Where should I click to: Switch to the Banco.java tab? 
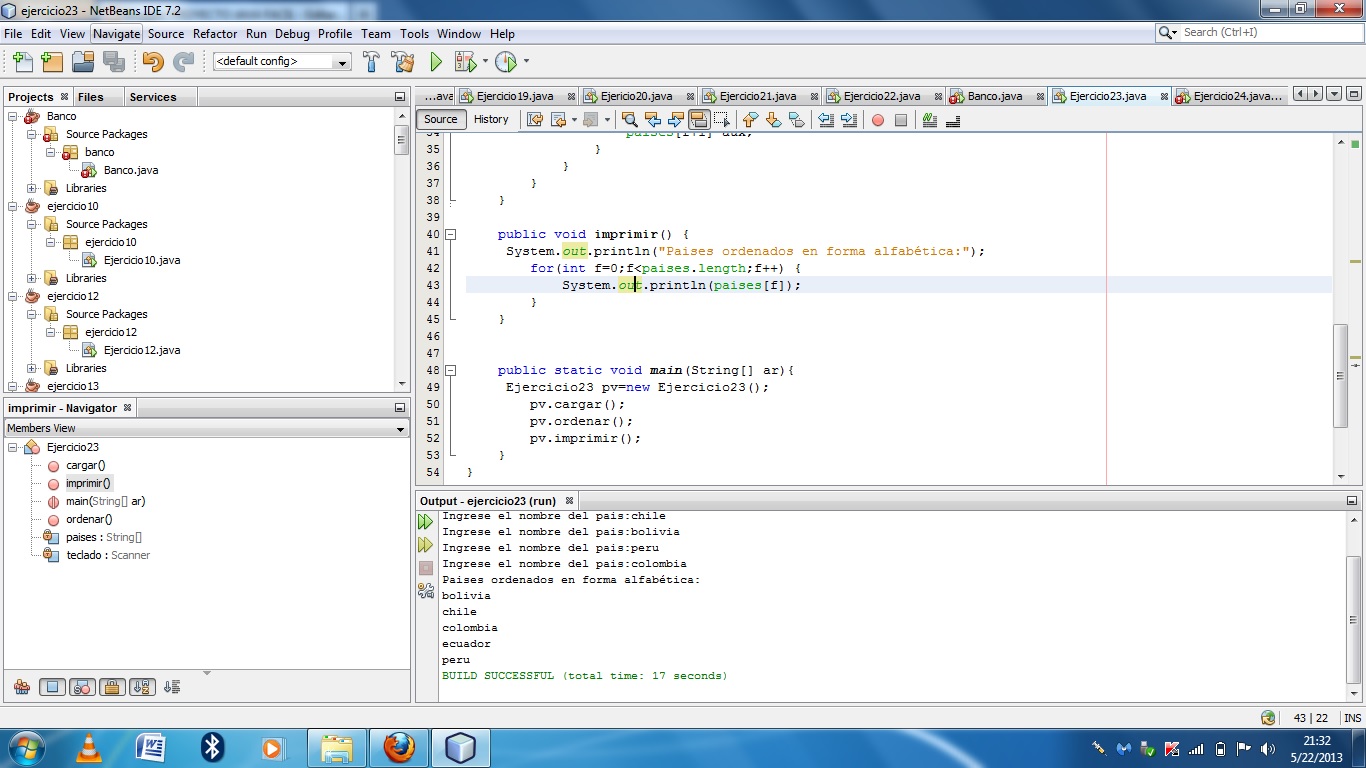(x=993, y=96)
